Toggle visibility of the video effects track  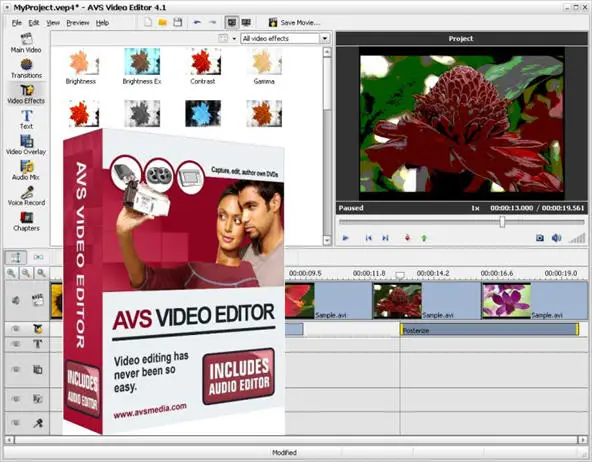click(x=15, y=329)
